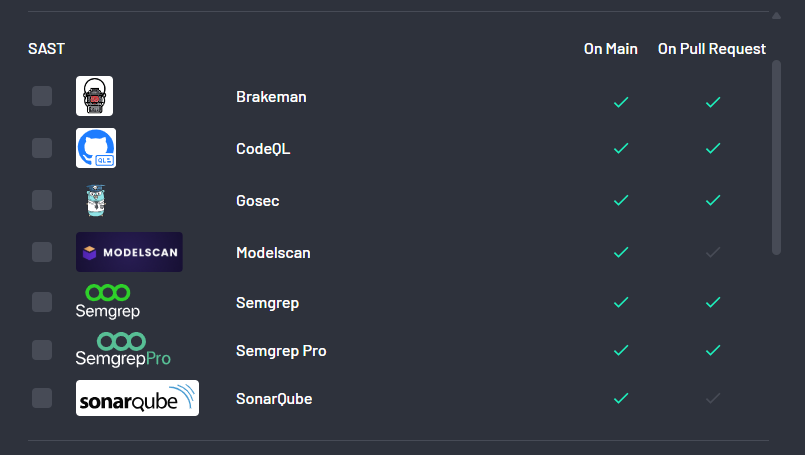Click the vertical scrollbar thumb
This screenshot has width=805, height=455.
[776, 157]
